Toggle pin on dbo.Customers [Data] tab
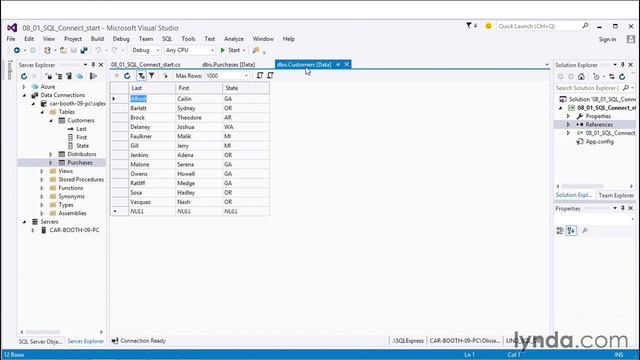The image size is (640, 360). (x=338, y=64)
